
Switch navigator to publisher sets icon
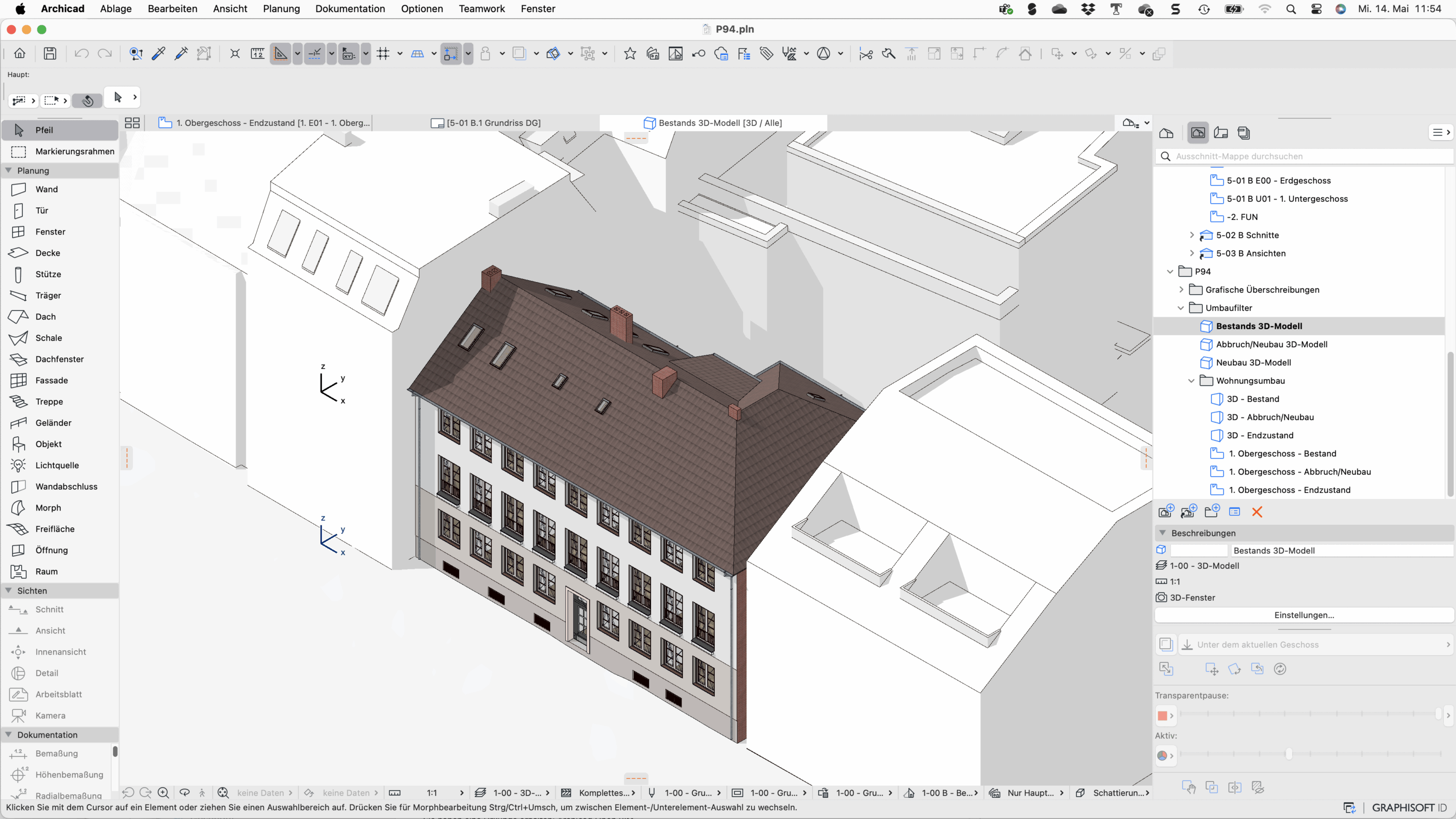click(1244, 133)
